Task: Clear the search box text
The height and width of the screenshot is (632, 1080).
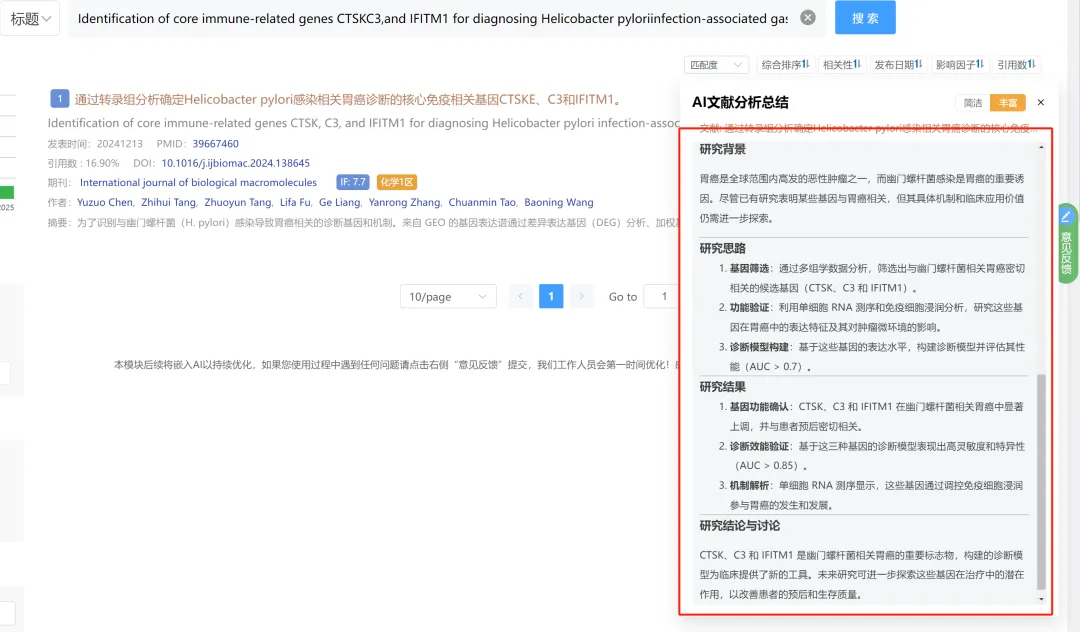Action: [x=808, y=18]
